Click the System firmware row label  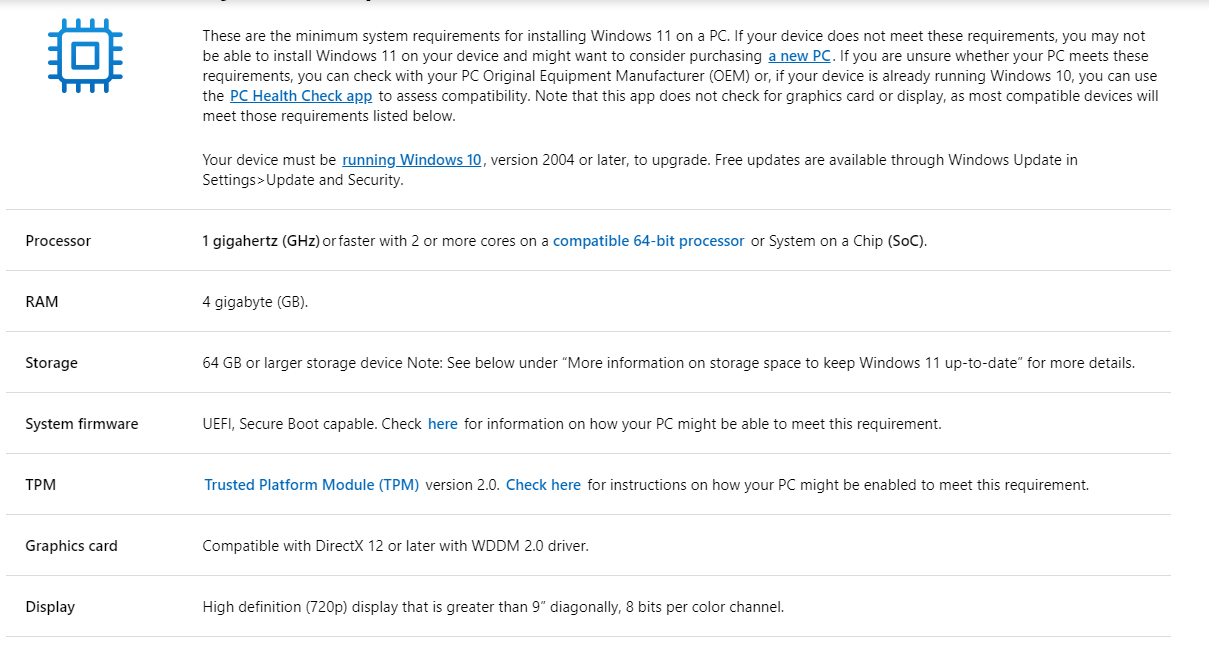point(82,424)
